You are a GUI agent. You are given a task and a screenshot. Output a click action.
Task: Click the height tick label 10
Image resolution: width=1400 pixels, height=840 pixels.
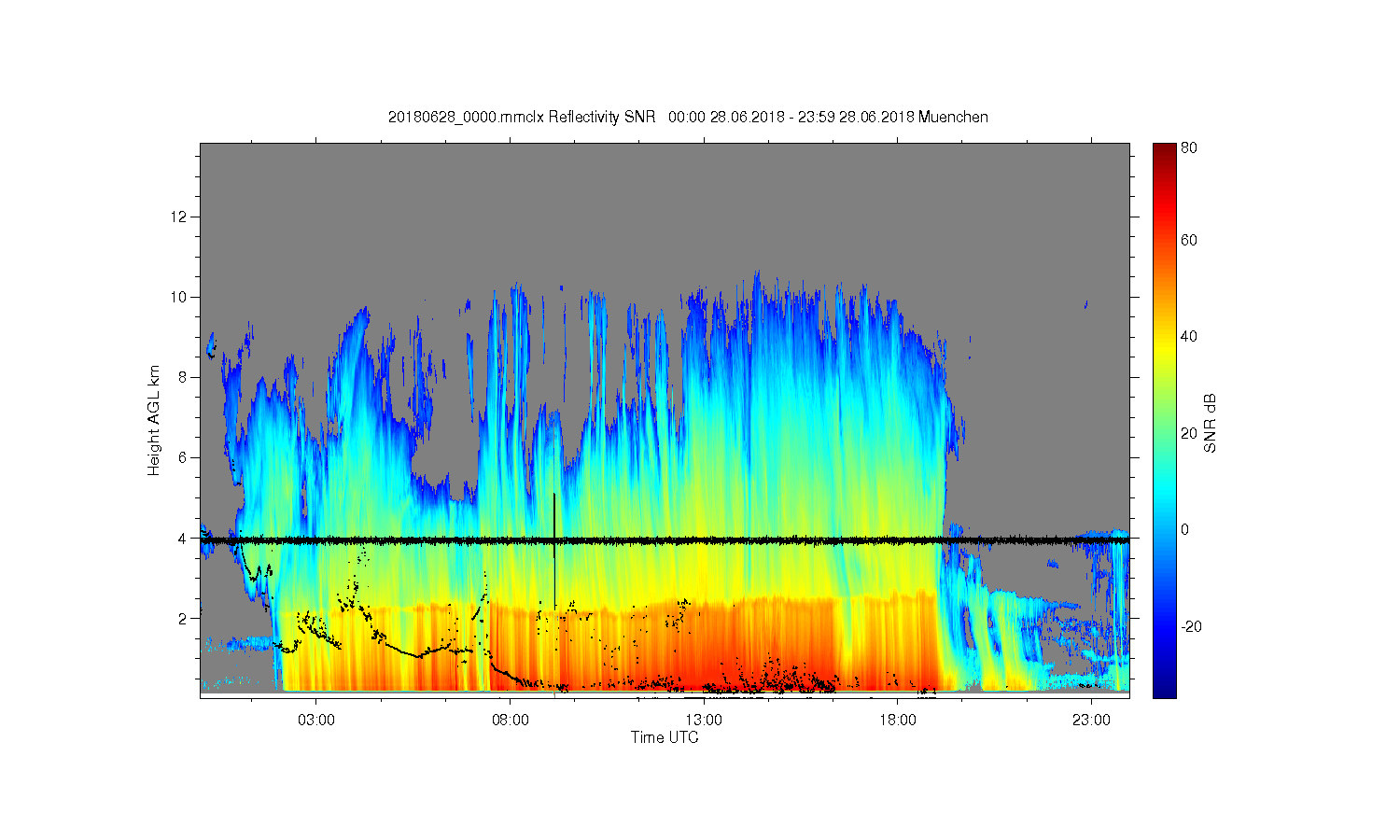179,297
